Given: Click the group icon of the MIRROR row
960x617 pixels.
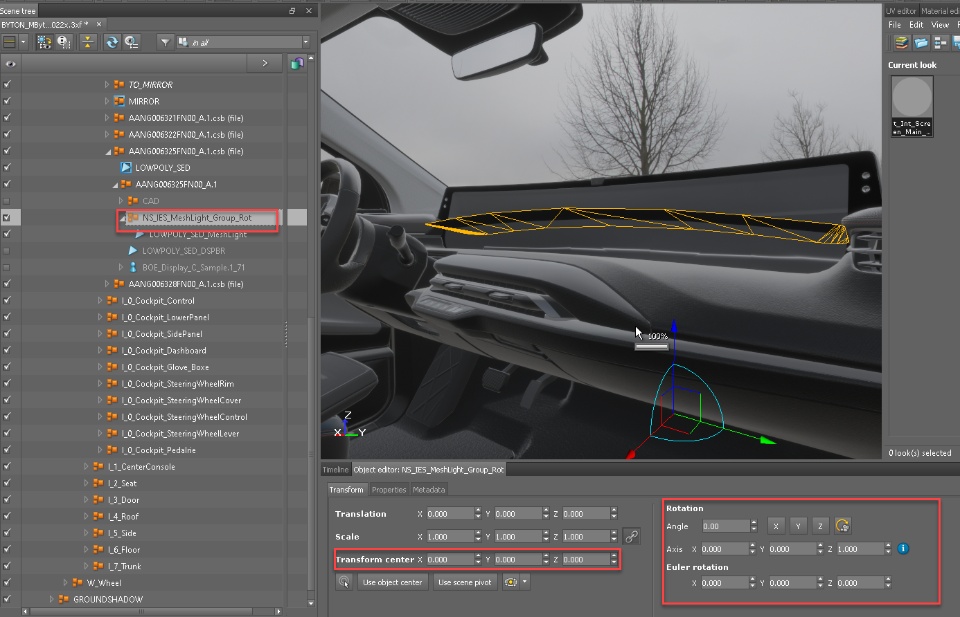Looking at the screenshot, I should click(119, 101).
